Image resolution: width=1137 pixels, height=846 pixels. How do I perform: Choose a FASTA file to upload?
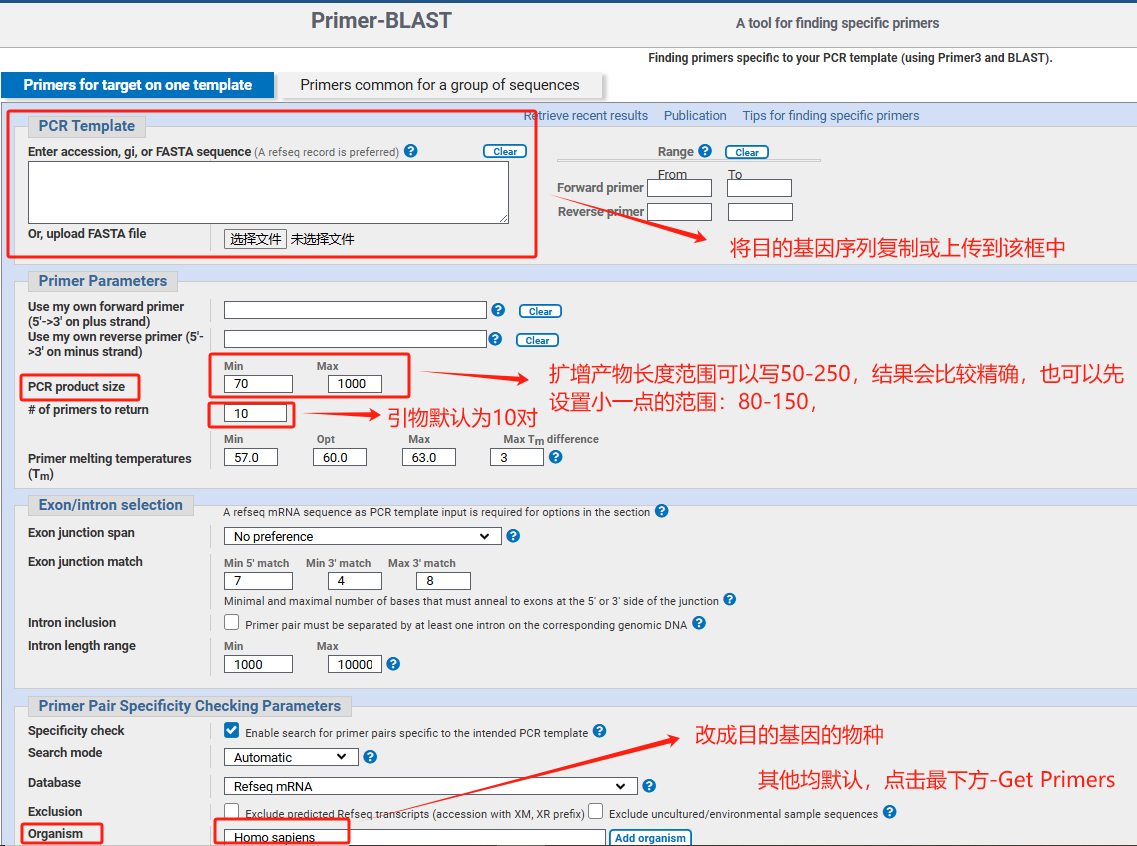255,239
